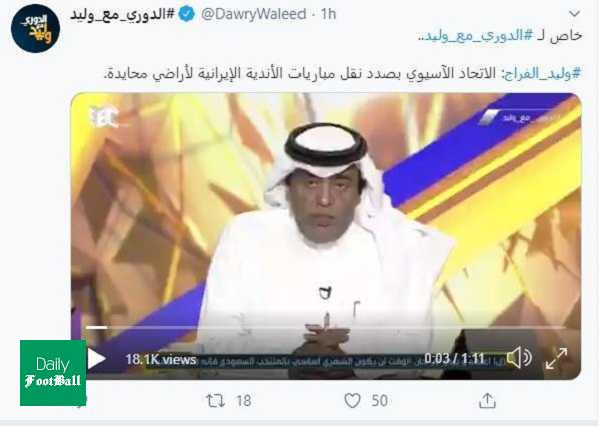This screenshot has width=600, height=426.
Task: Open the bold account display name
Action: [122, 15]
